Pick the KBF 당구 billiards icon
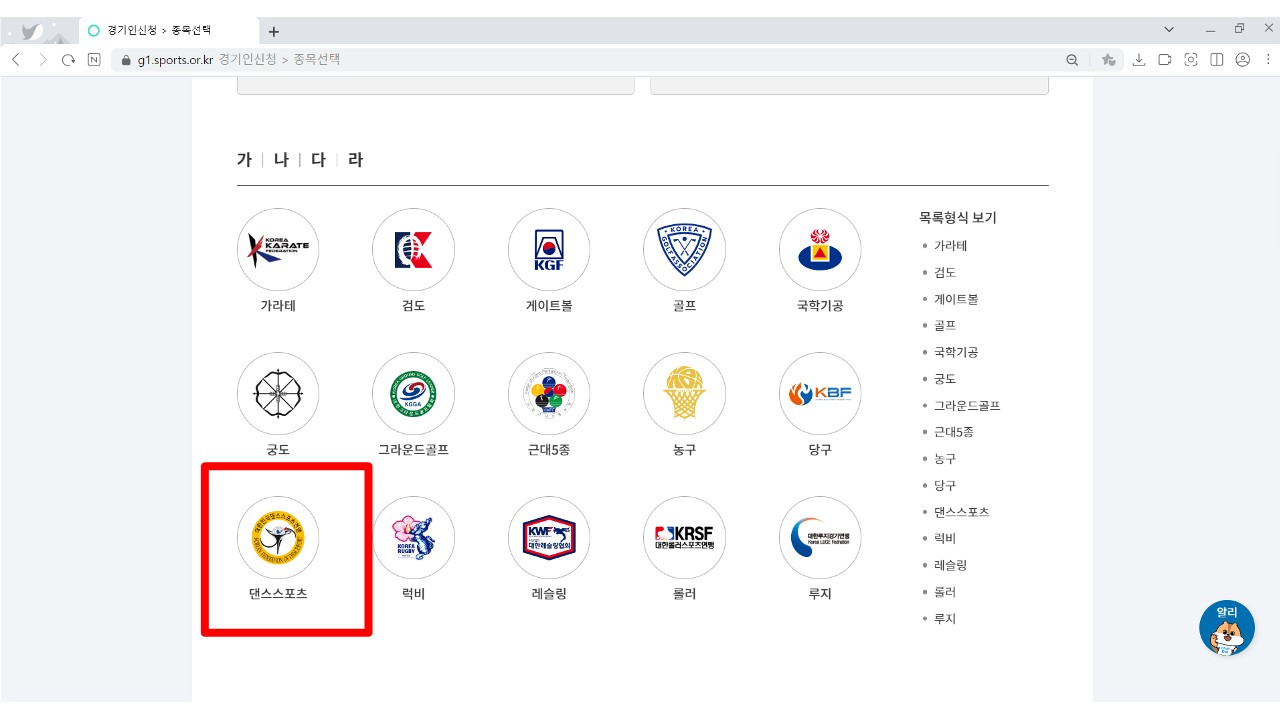The width and height of the screenshot is (1280, 720). [820, 394]
